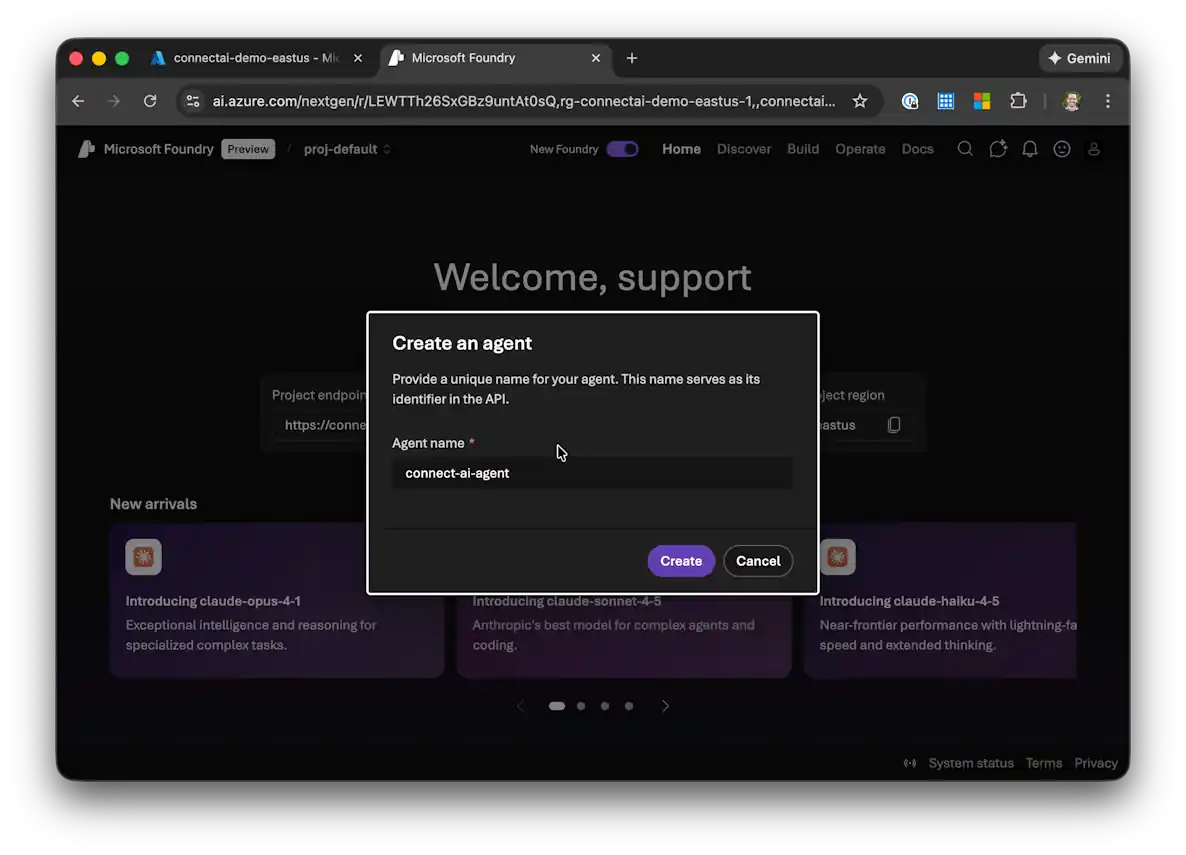The width and height of the screenshot is (1186, 855).
Task: Open the System status link
Action: click(x=970, y=763)
